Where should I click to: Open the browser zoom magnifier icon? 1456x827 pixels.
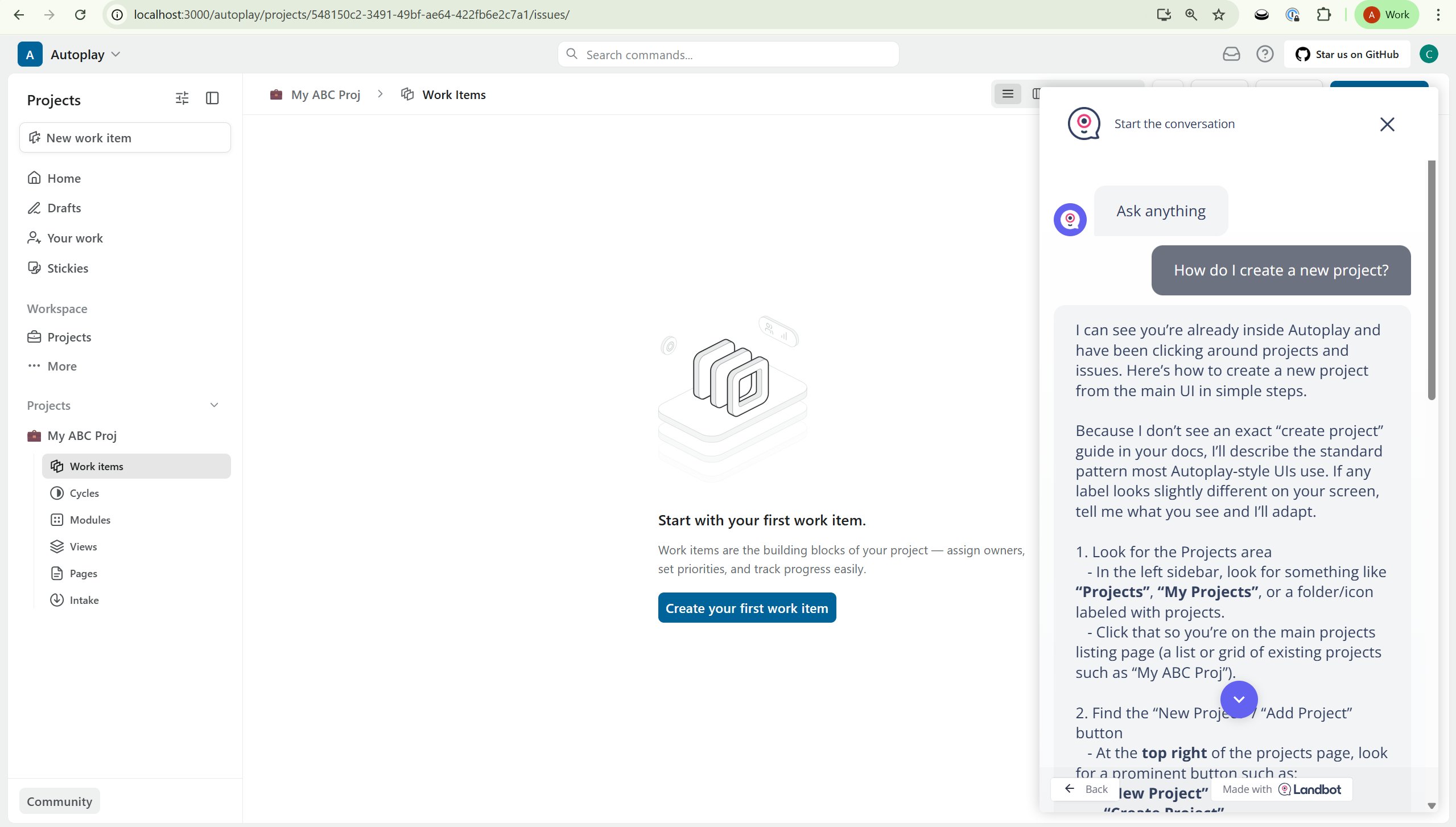[x=1191, y=15]
